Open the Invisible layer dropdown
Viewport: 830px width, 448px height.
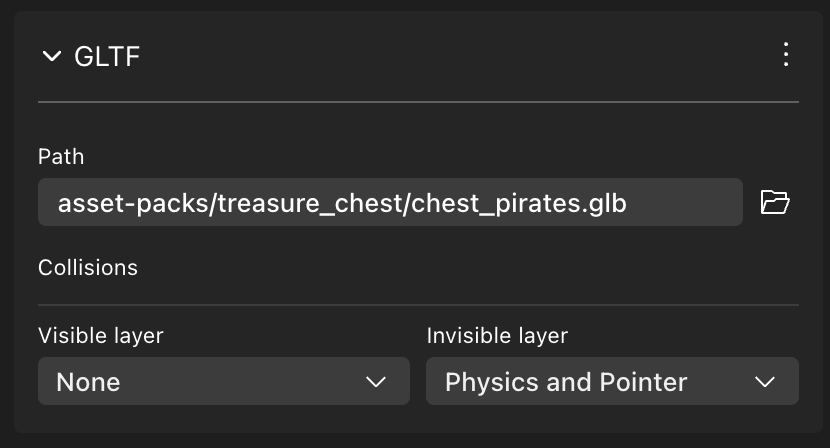pos(611,381)
